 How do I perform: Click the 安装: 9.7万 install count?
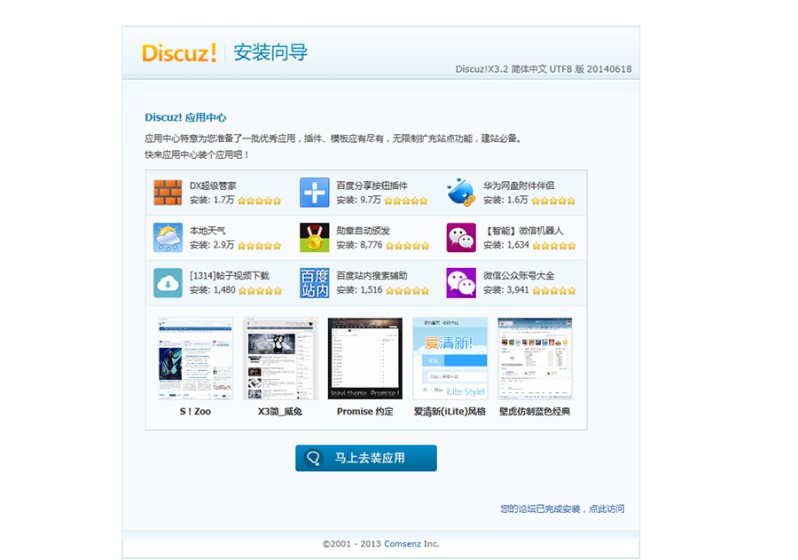pos(359,200)
